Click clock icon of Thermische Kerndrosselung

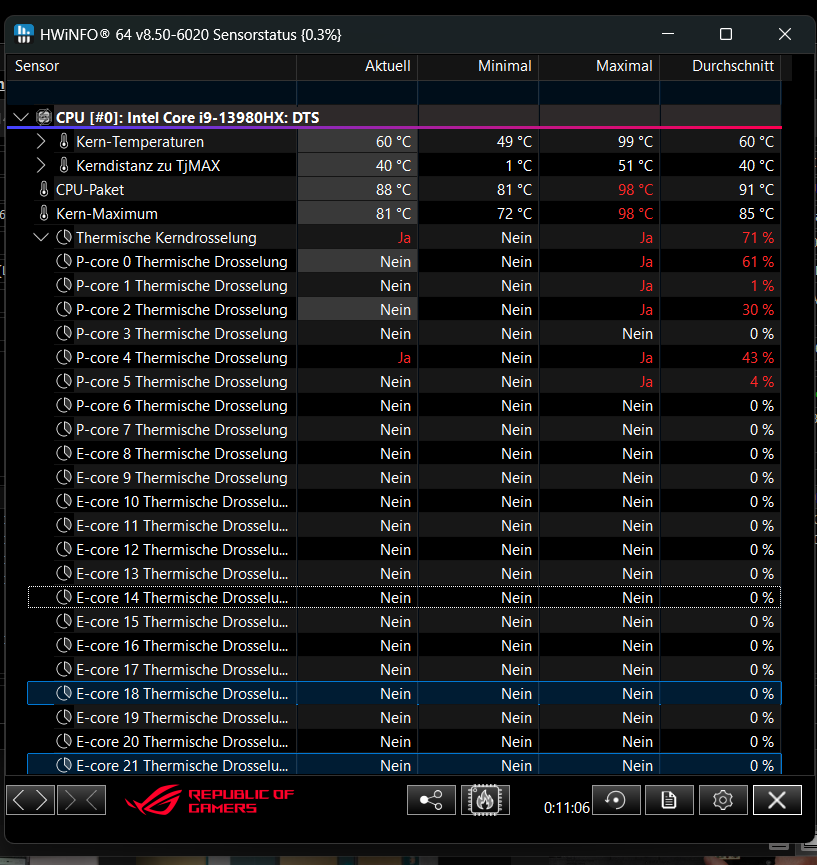64,238
